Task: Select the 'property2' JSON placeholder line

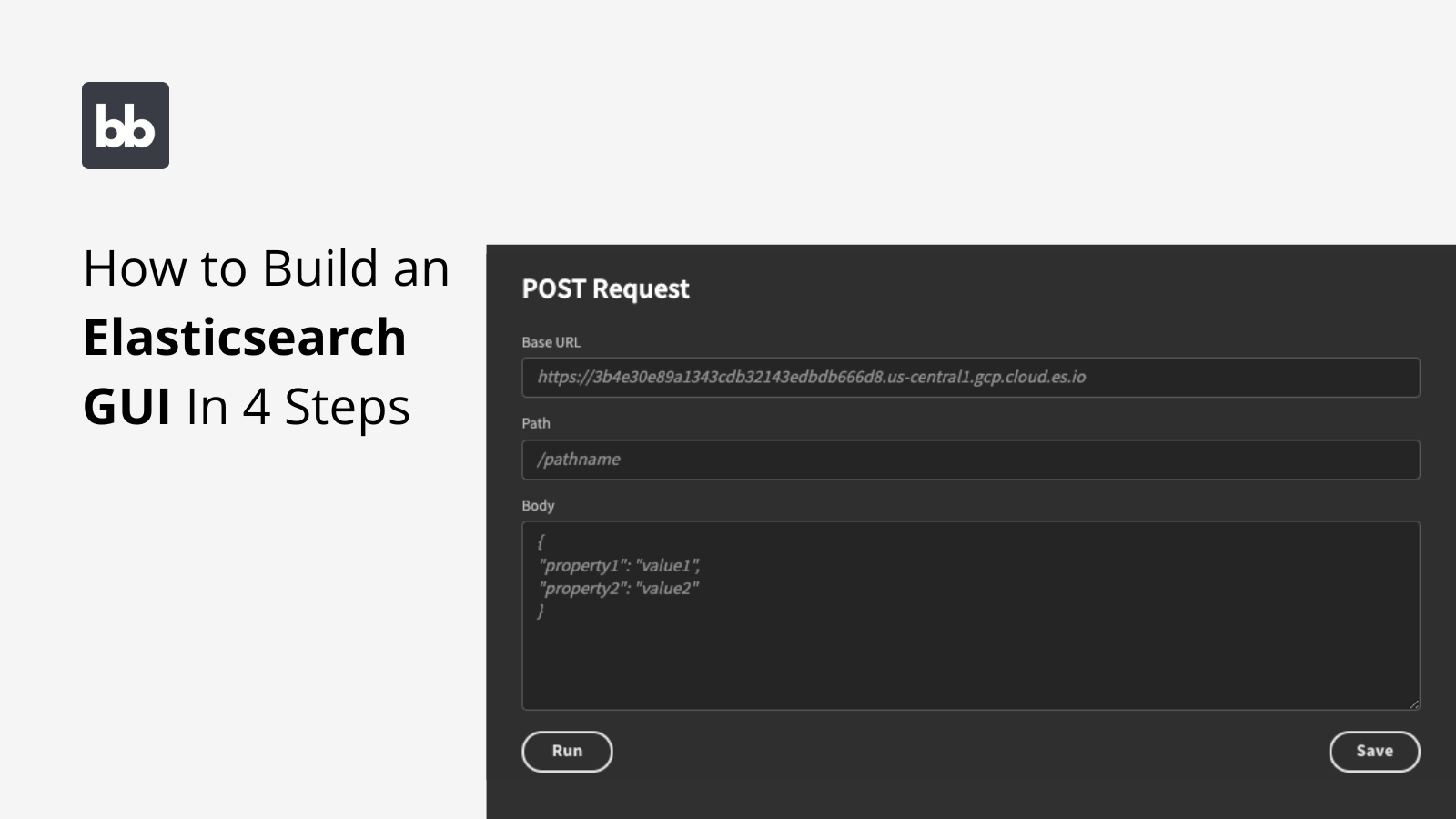Action: [x=619, y=589]
